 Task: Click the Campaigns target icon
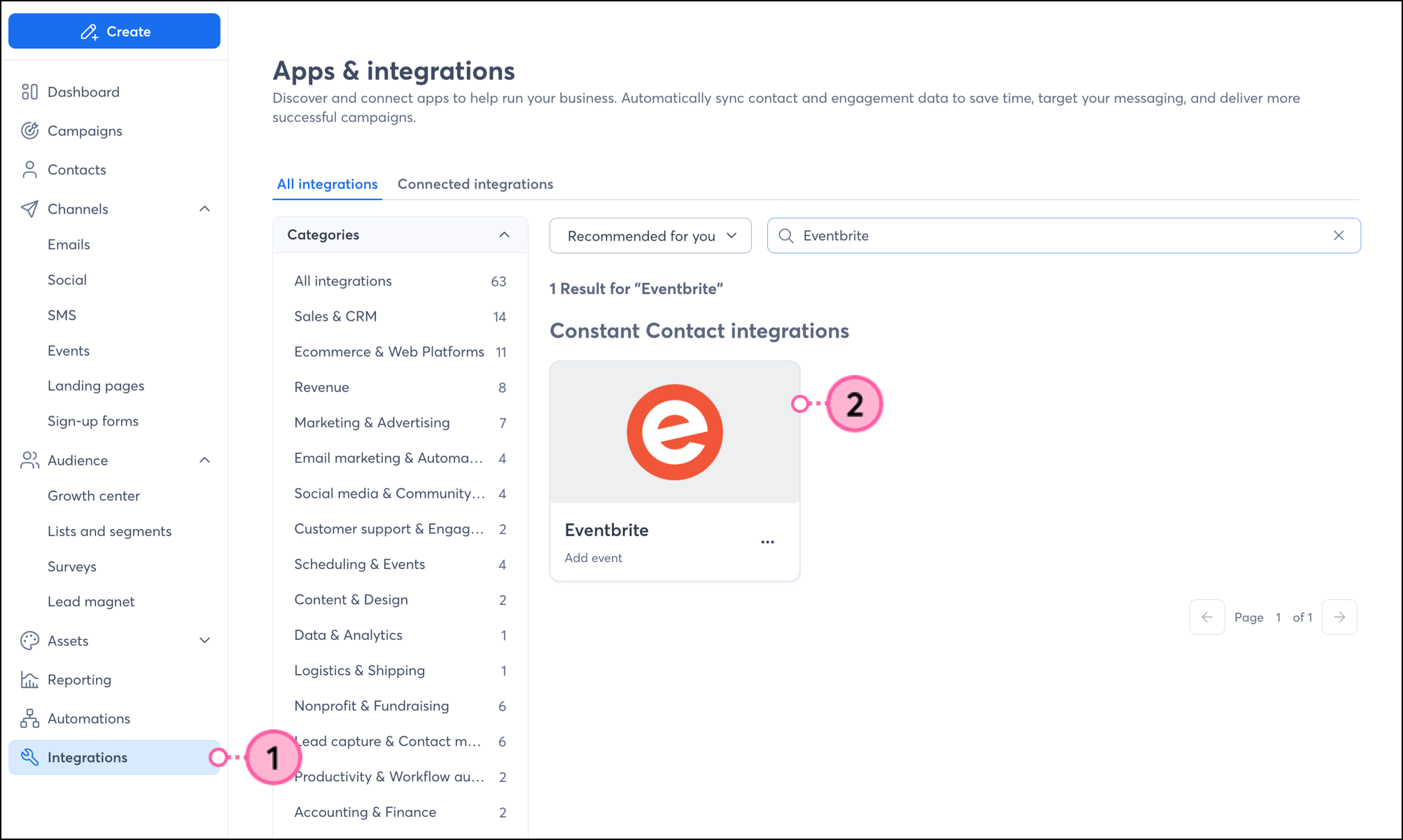29,131
